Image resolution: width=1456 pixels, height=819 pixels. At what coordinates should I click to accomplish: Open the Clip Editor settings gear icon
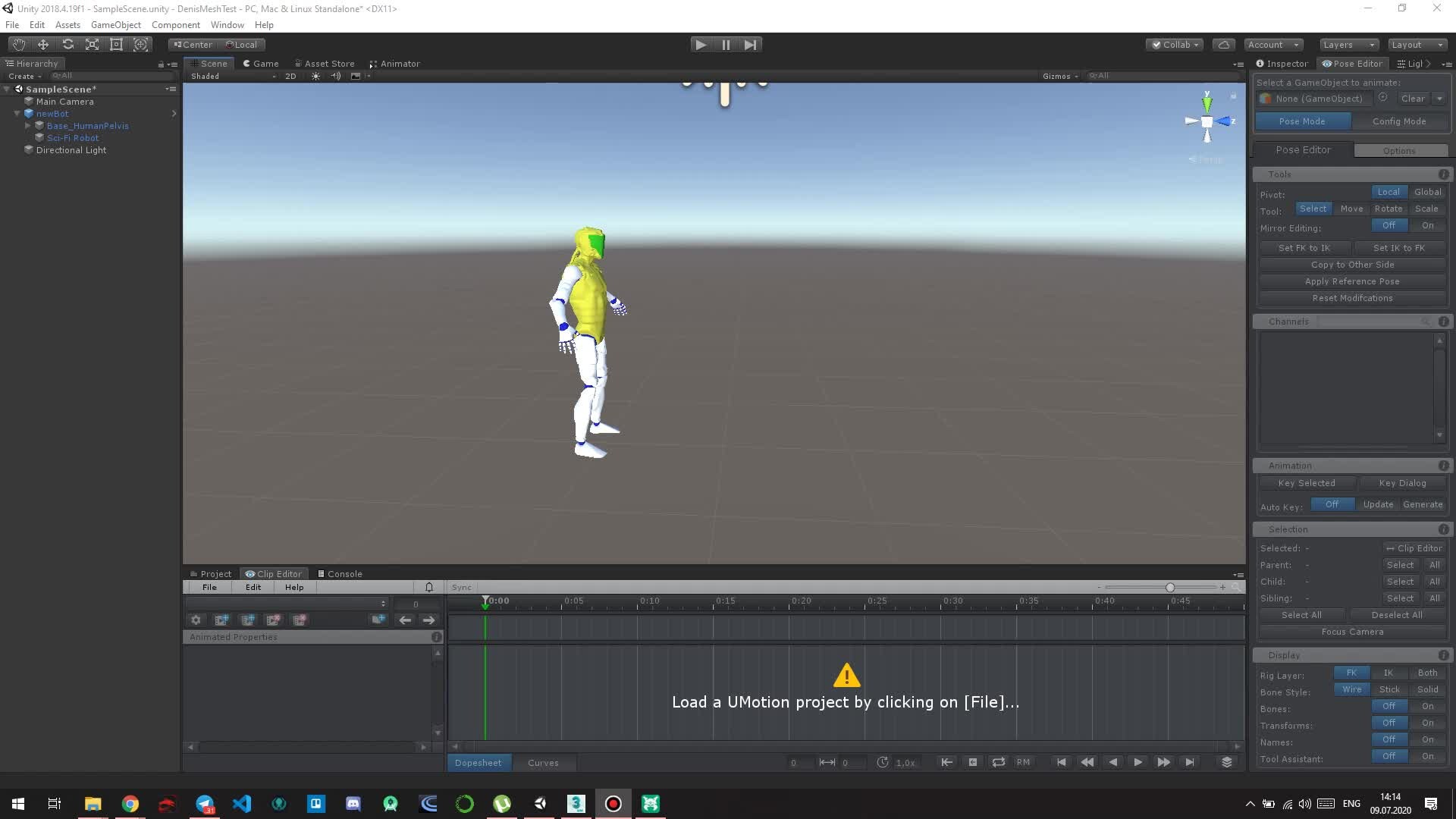pos(196,620)
